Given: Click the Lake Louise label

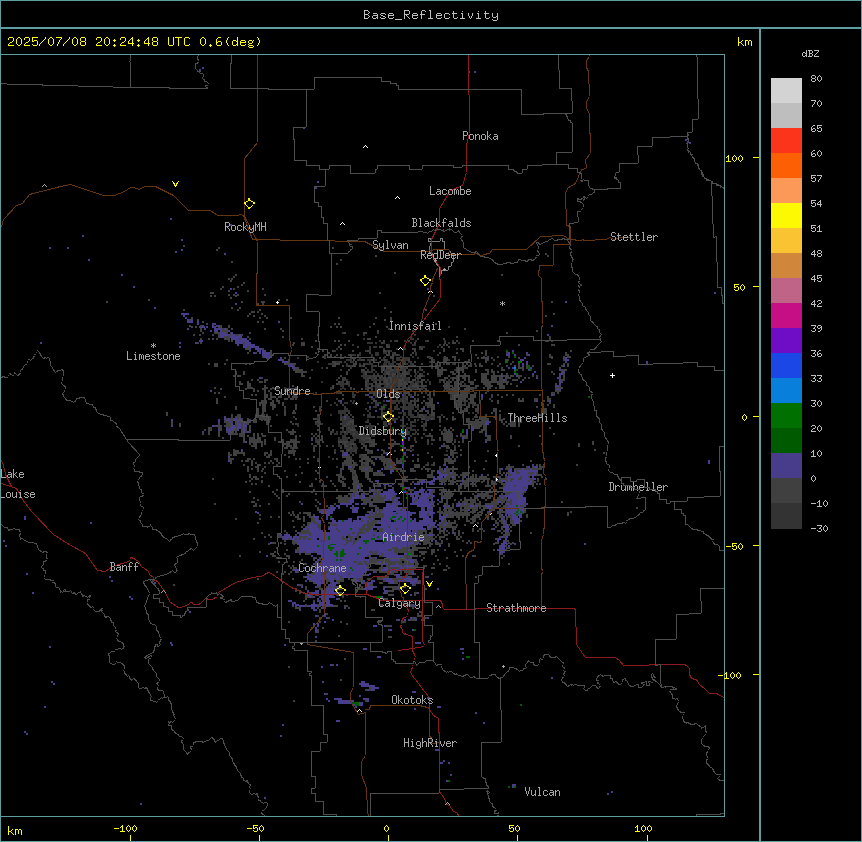Looking at the screenshot, I should (x=18, y=484).
